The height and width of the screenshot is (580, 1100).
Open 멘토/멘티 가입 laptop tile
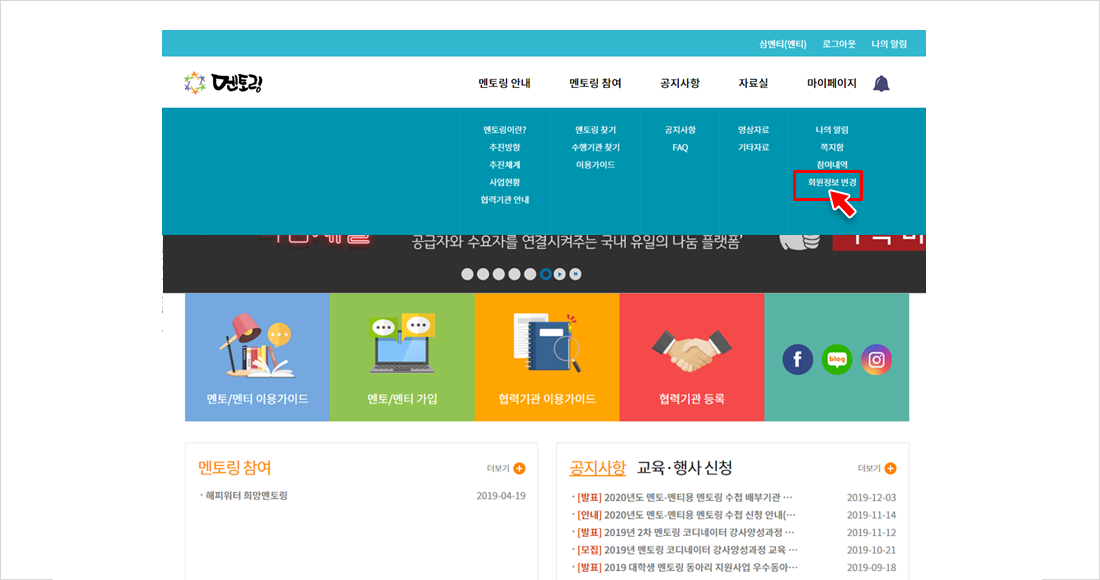[402, 357]
